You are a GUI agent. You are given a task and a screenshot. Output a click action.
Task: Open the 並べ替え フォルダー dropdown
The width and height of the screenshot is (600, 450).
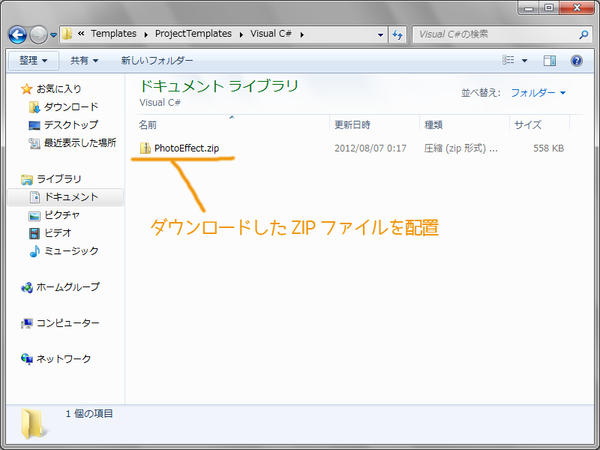pos(538,93)
